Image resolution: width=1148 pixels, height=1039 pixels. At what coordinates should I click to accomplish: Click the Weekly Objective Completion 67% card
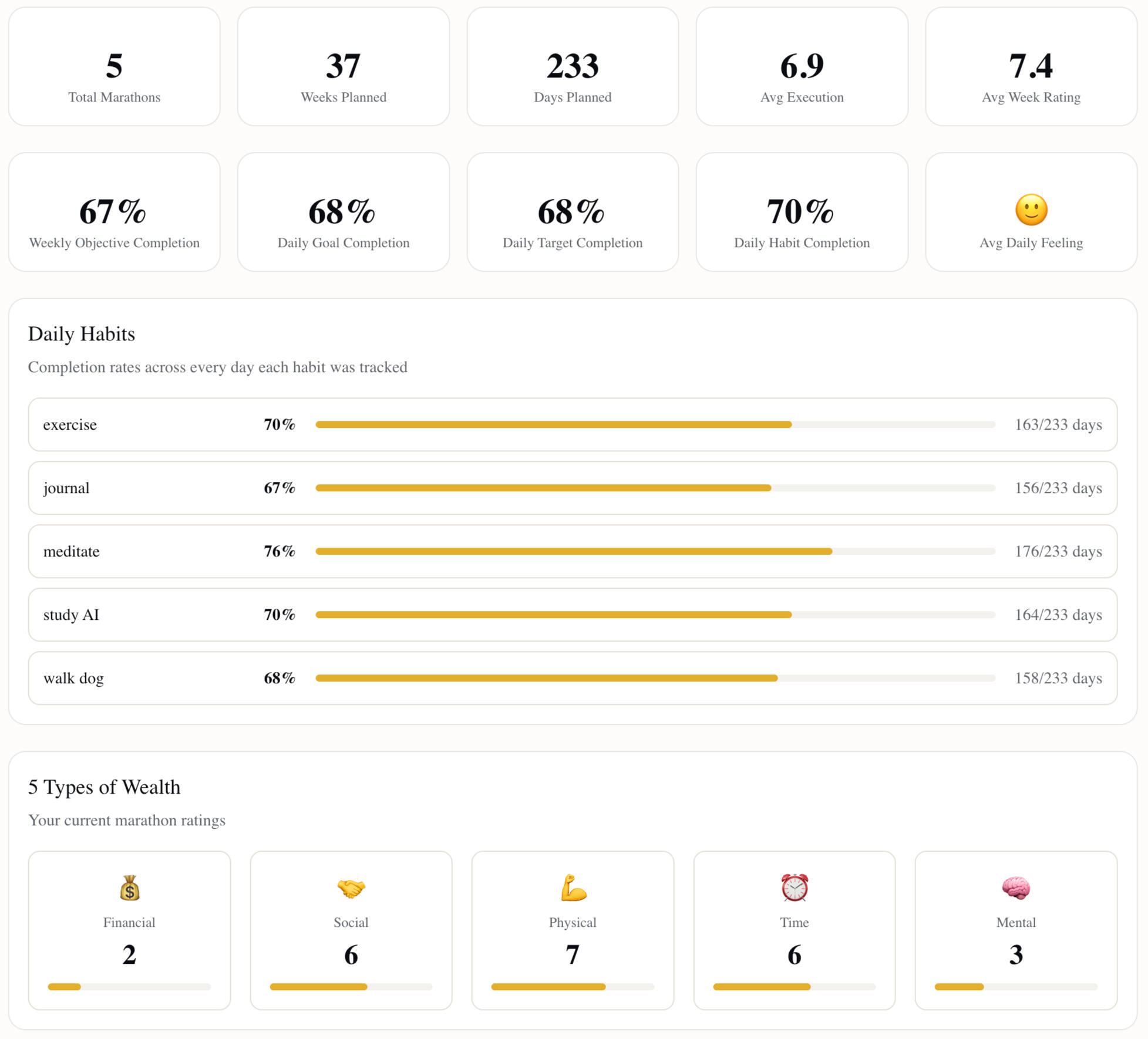tap(115, 212)
